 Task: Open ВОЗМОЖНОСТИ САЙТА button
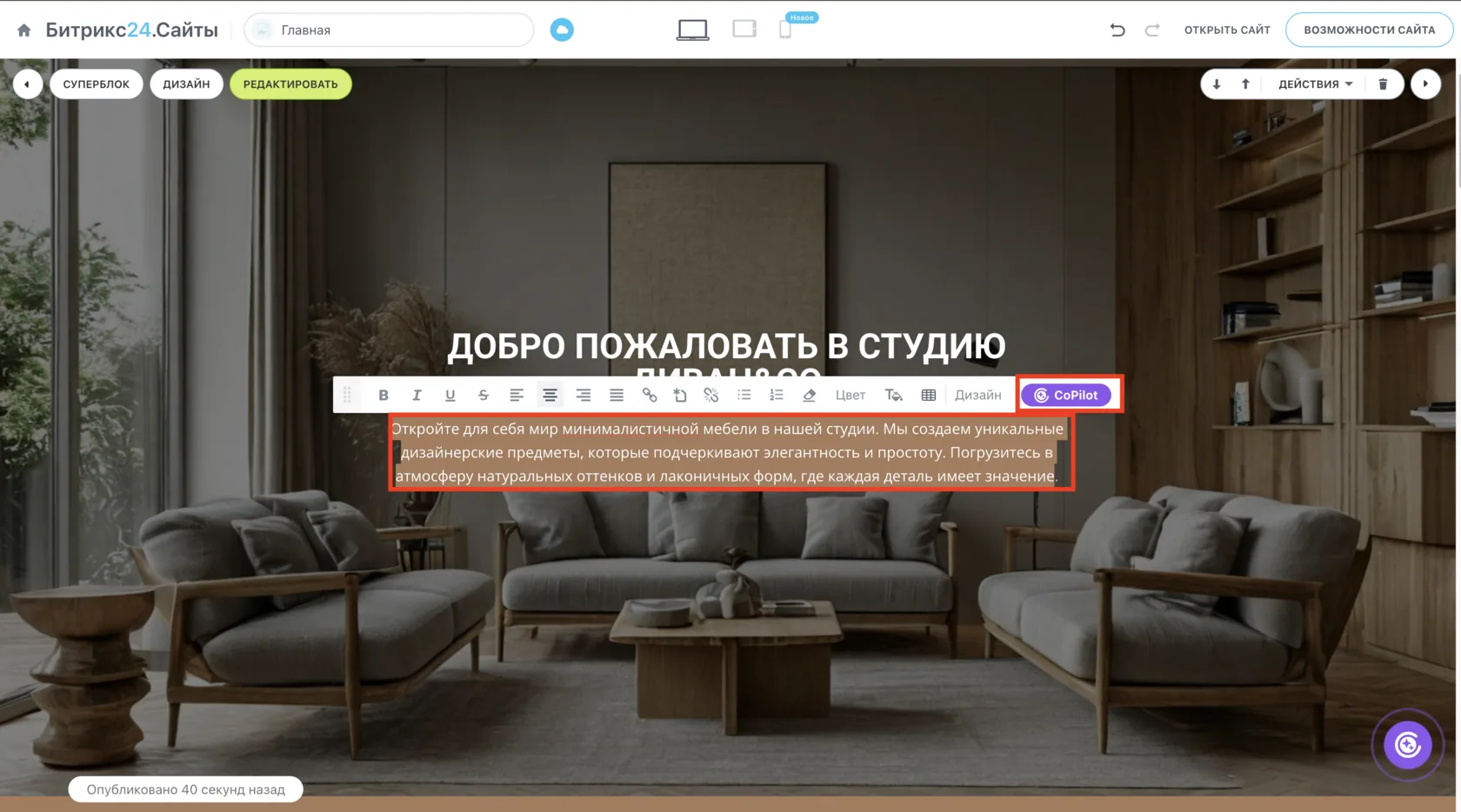pyautogui.click(x=1369, y=30)
